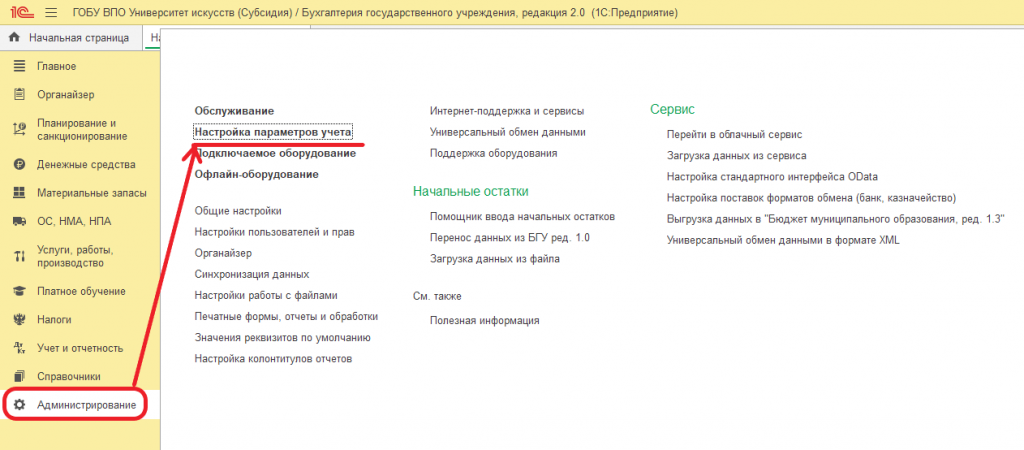1024x450 pixels.
Task: Click the Материальные запасы grid icon
Action: point(19,193)
